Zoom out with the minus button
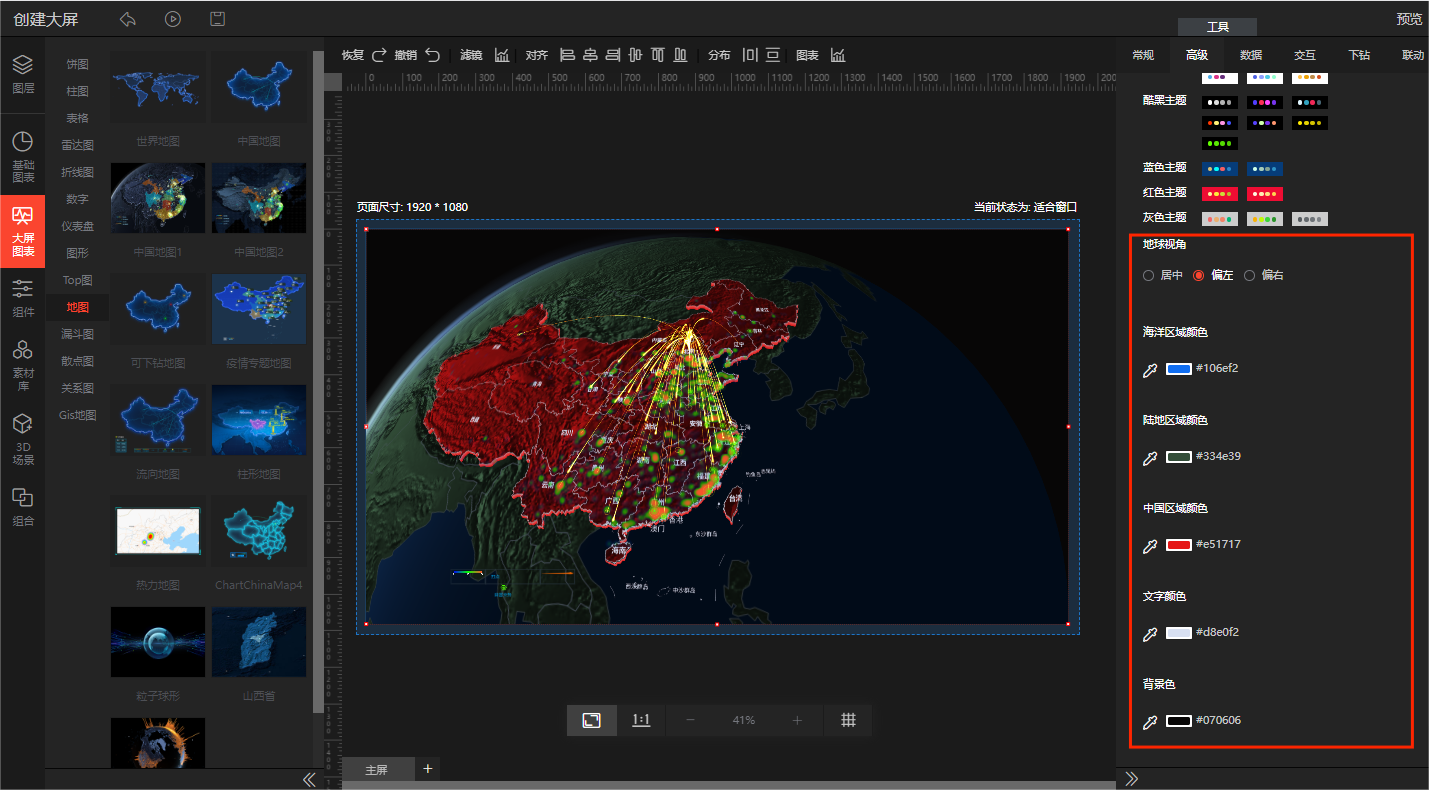The image size is (1429, 790). (690, 720)
